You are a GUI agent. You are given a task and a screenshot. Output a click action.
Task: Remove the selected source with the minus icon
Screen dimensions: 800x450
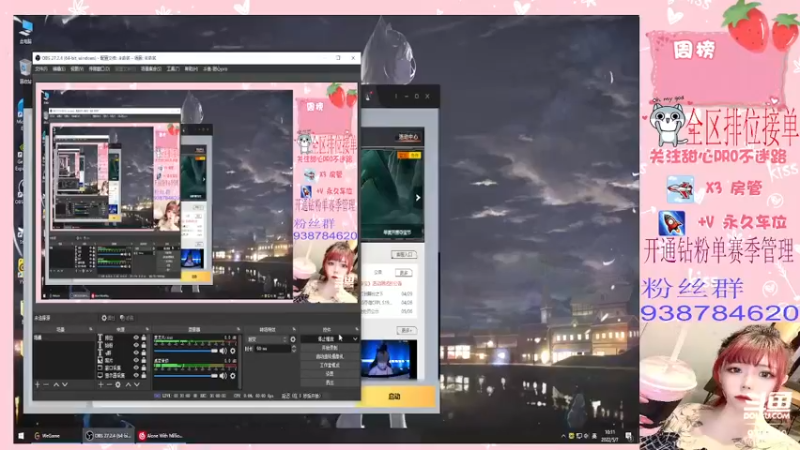(x=109, y=385)
